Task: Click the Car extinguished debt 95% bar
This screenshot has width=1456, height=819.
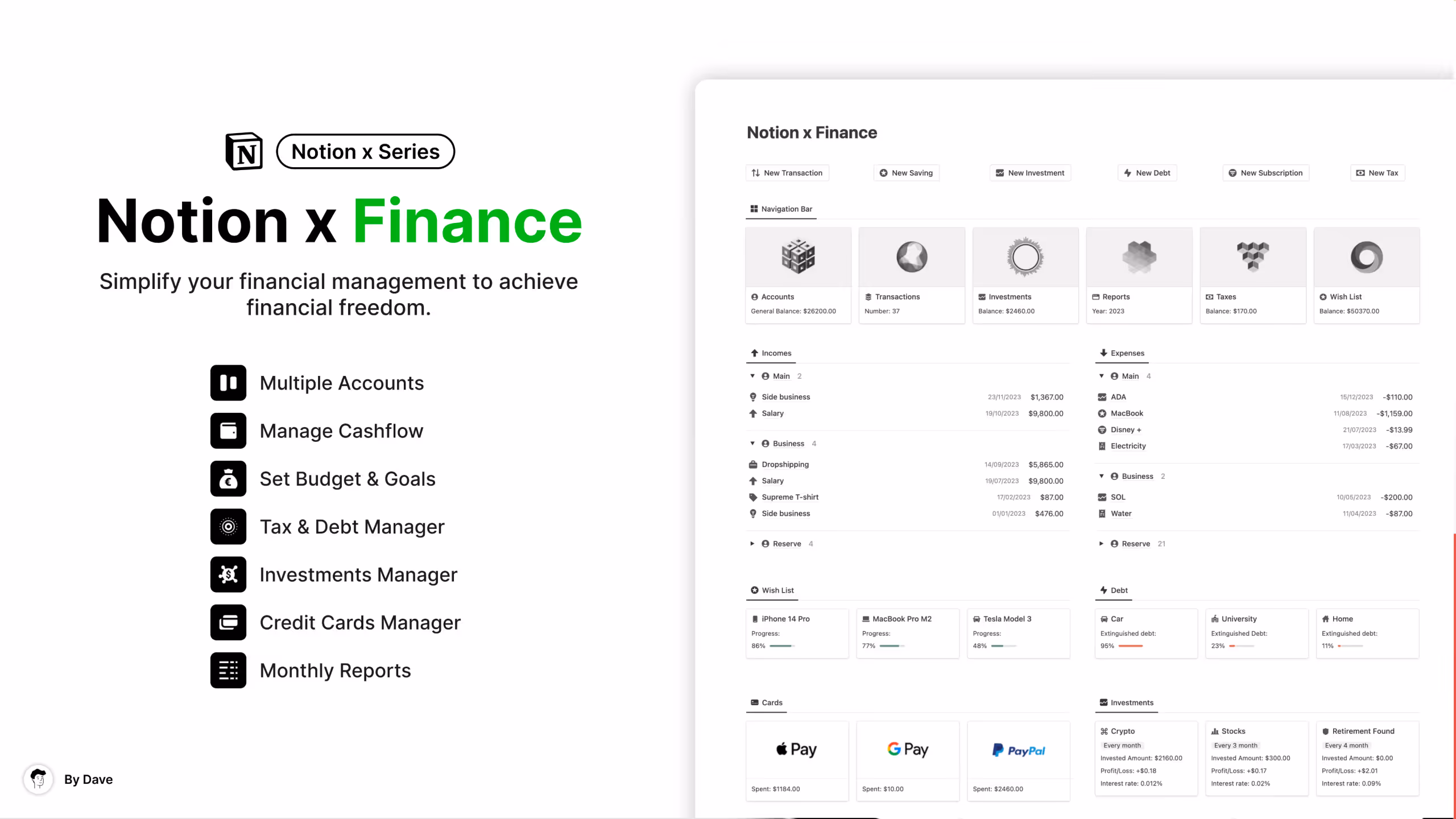Action: pos(1131,646)
